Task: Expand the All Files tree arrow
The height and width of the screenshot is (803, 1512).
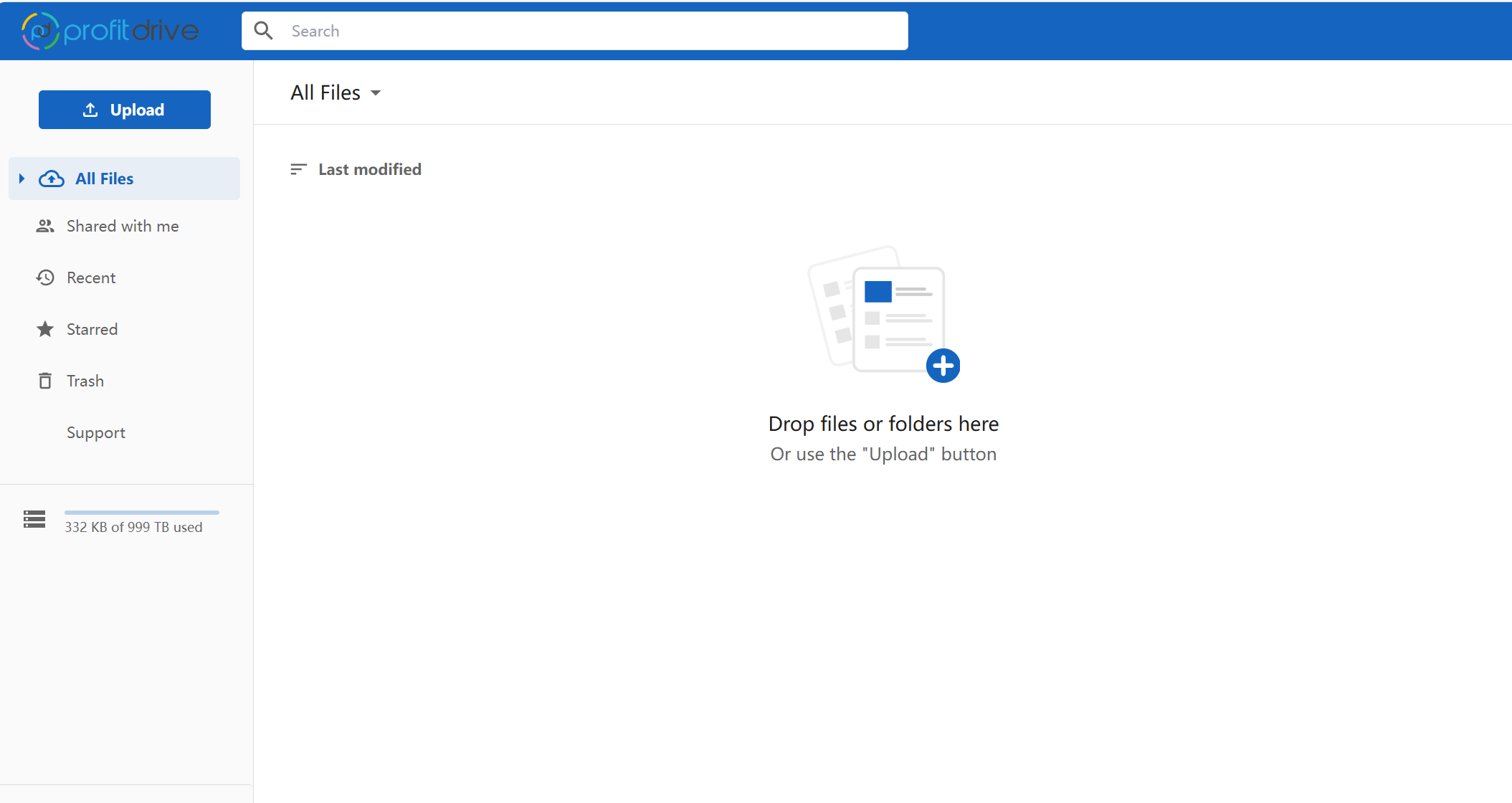Action: pos(22,179)
